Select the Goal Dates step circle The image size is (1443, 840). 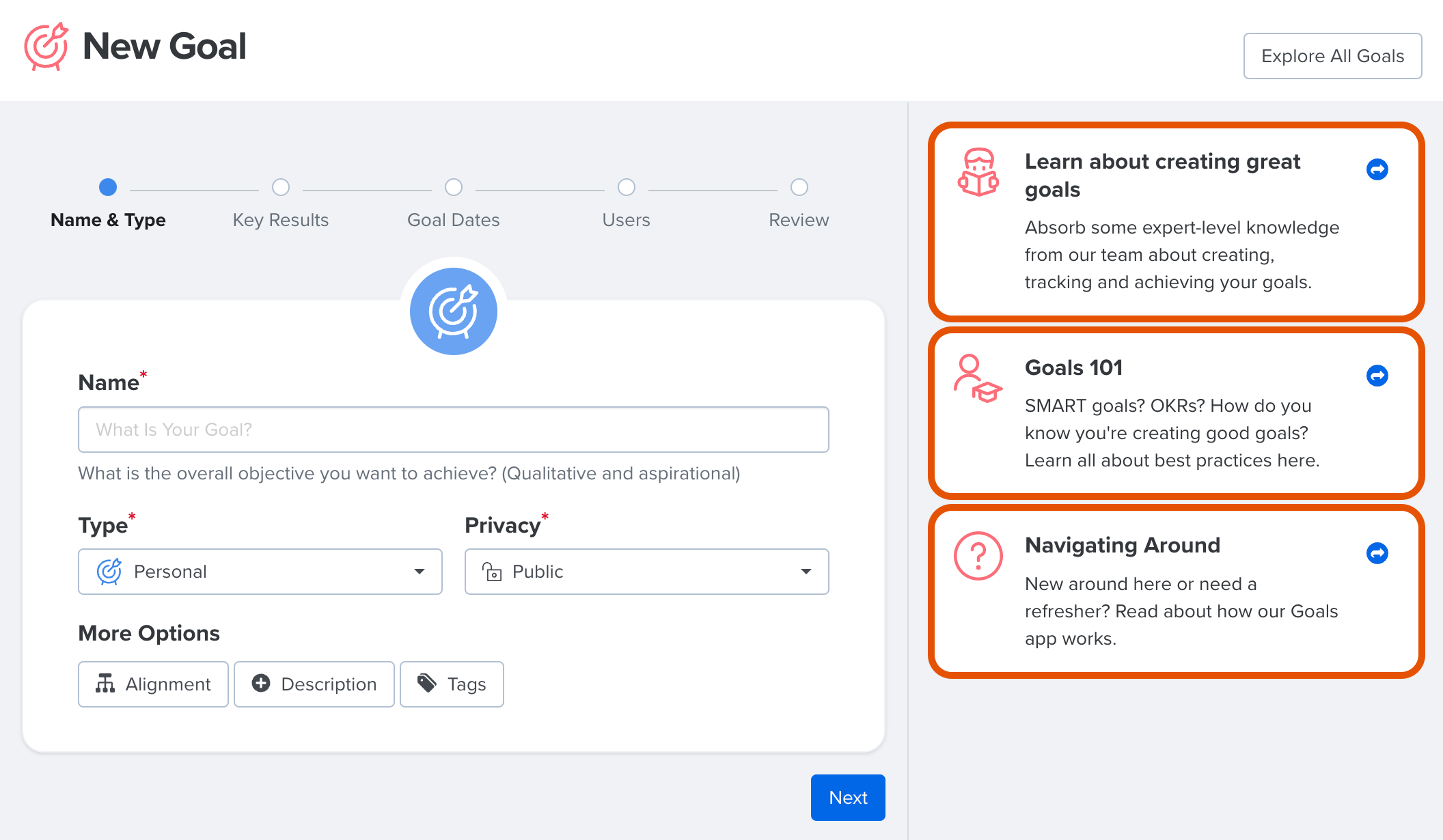point(454,187)
